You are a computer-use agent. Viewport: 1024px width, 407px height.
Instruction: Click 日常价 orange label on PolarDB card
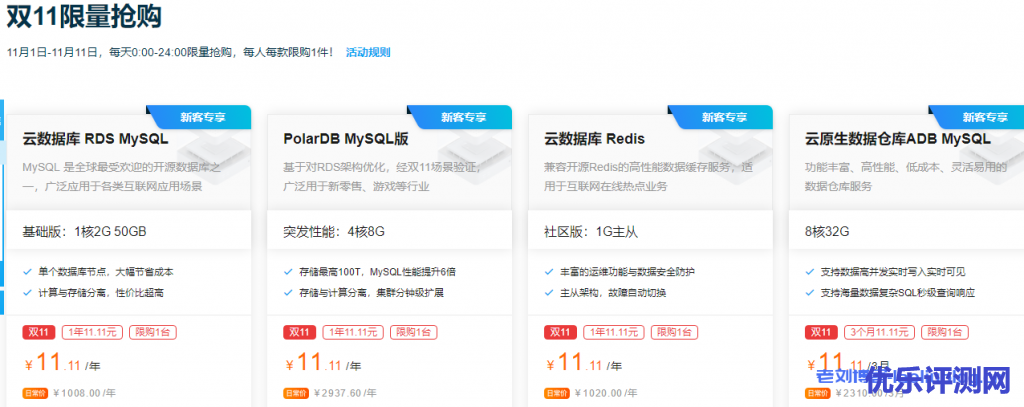(x=295, y=393)
